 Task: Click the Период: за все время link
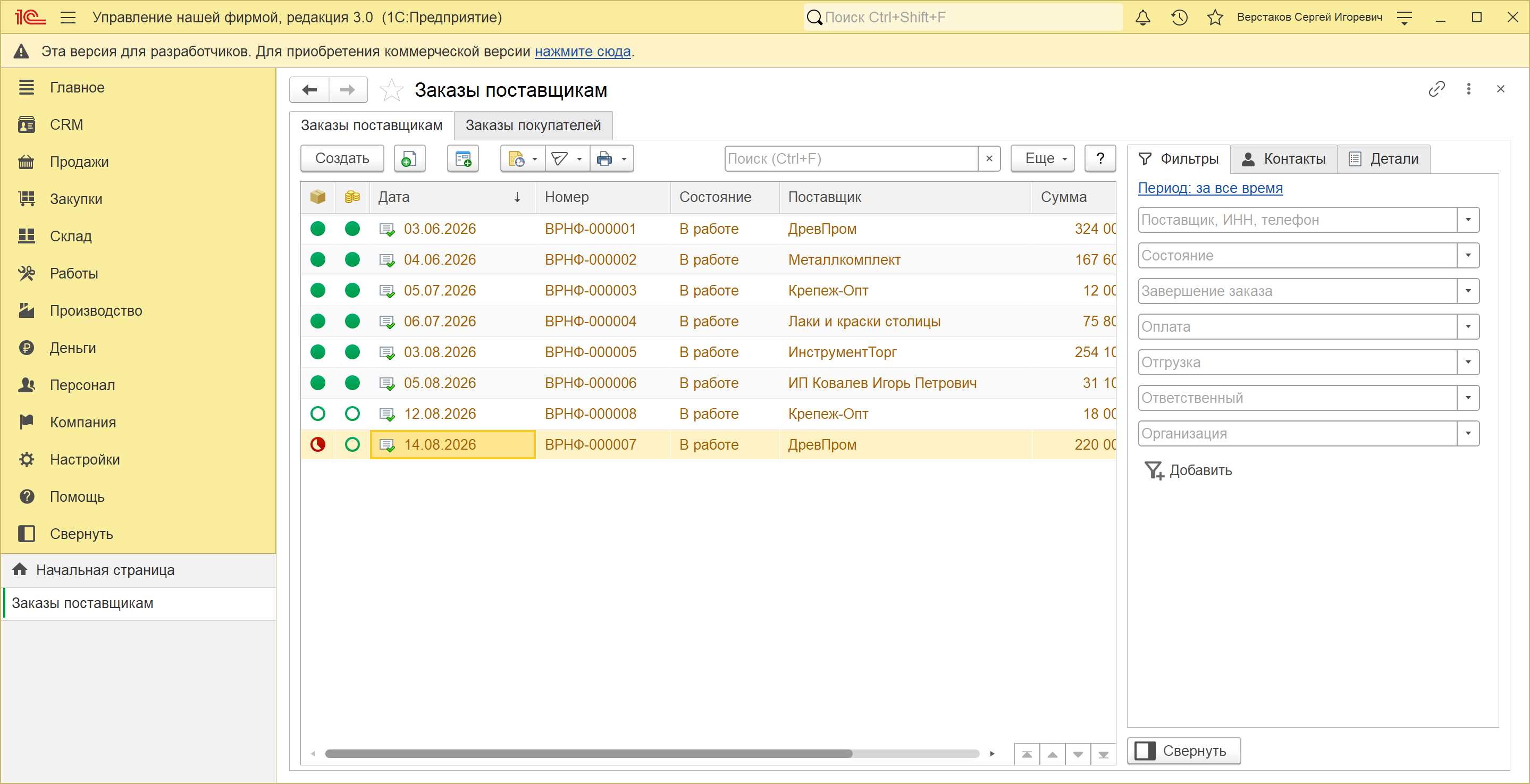pos(1210,188)
